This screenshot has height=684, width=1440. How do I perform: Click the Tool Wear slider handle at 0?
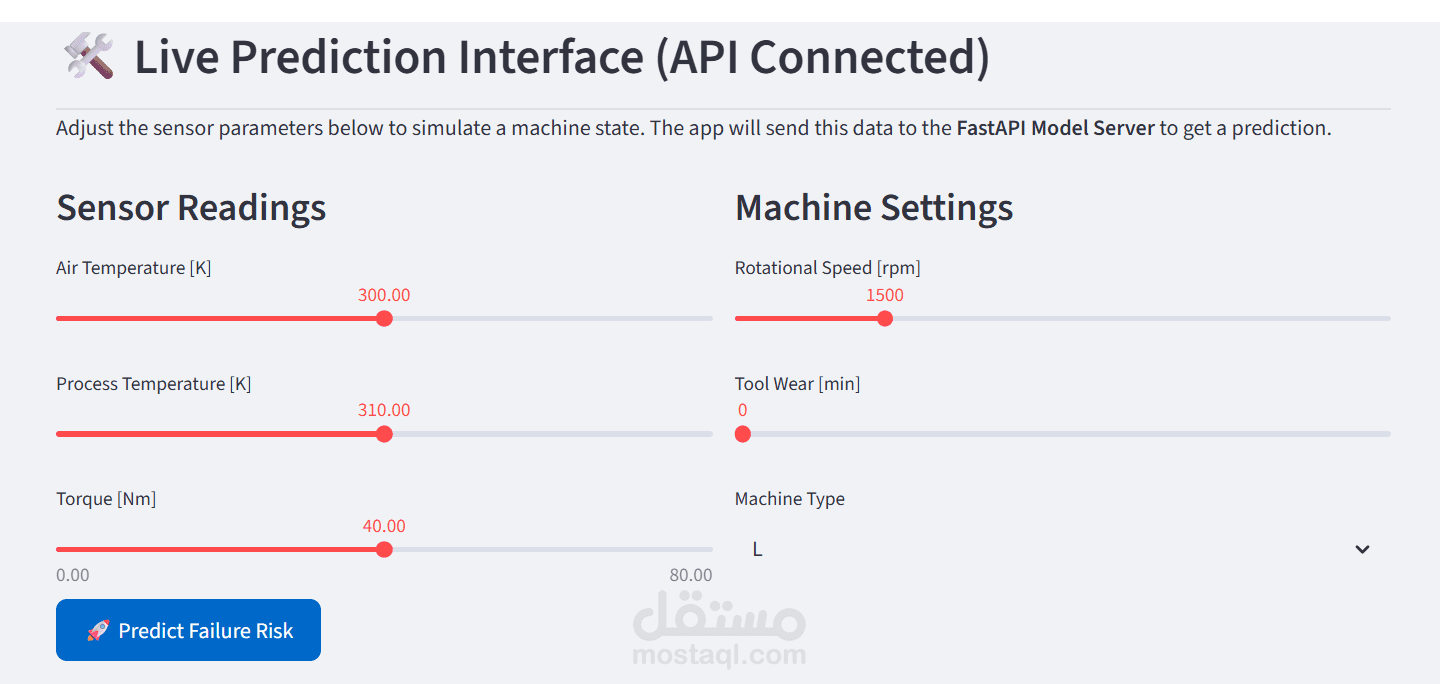click(x=742, y=434)
